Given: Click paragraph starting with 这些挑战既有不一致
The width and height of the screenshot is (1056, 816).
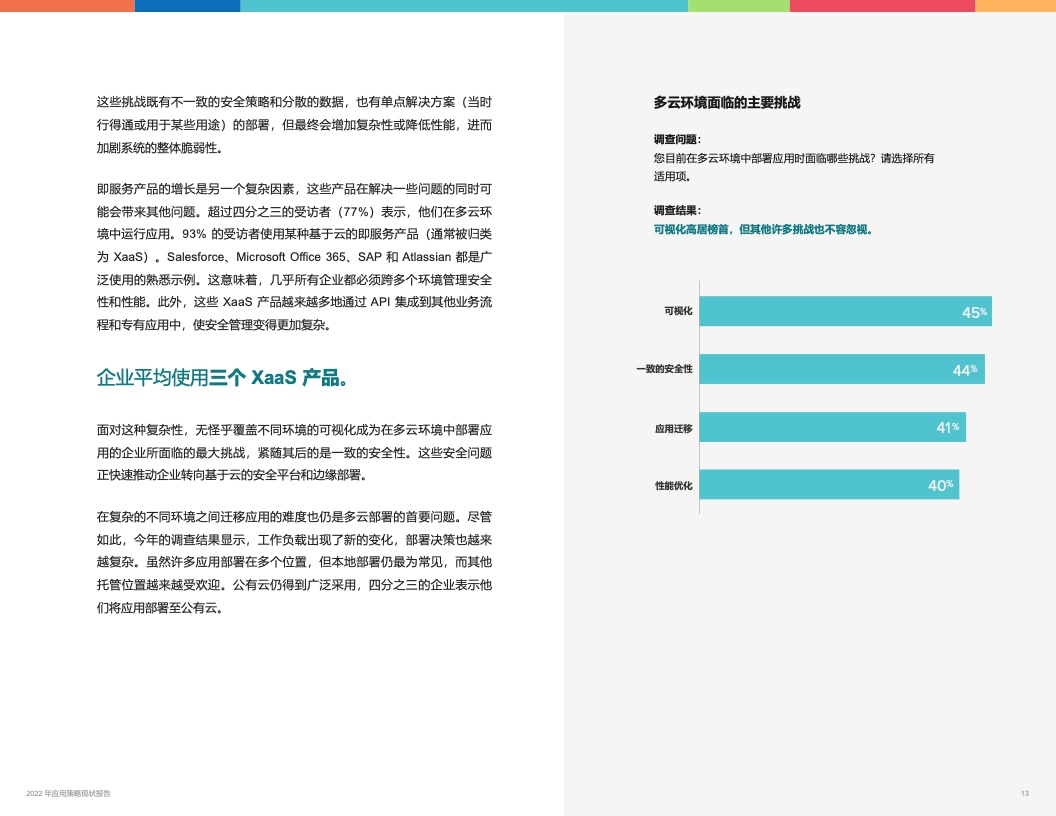Looking at the screenshot, I should [294, 125].
